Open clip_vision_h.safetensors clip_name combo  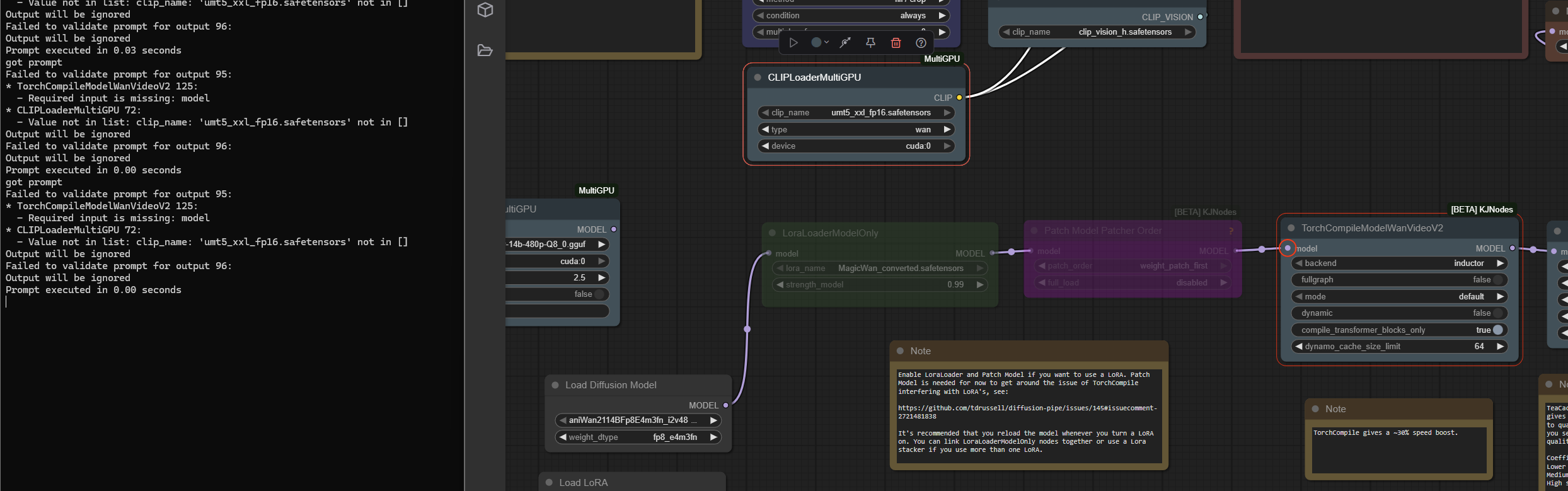pos(1097,32)
